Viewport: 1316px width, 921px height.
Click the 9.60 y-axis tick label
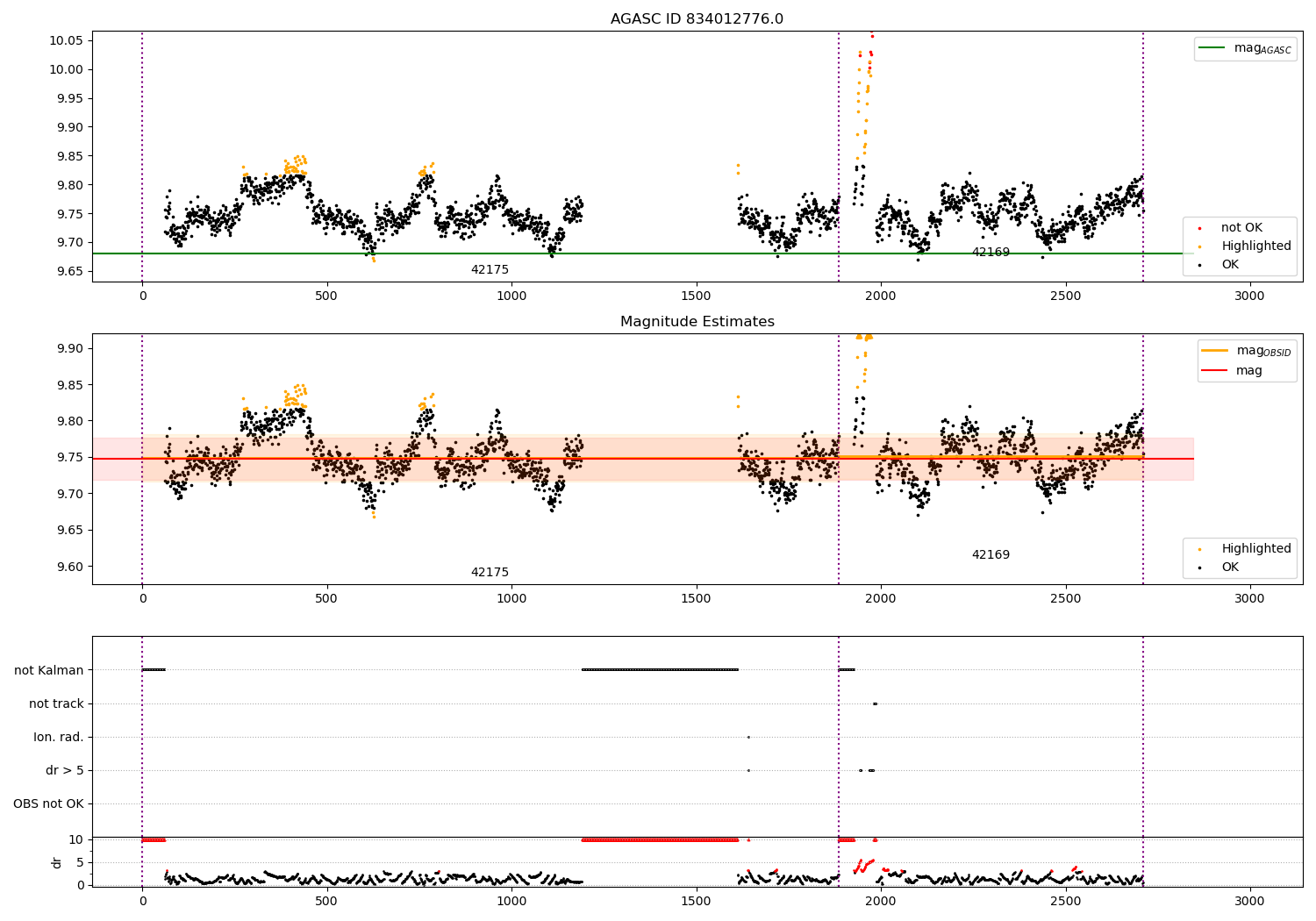(x=69, y=567)
